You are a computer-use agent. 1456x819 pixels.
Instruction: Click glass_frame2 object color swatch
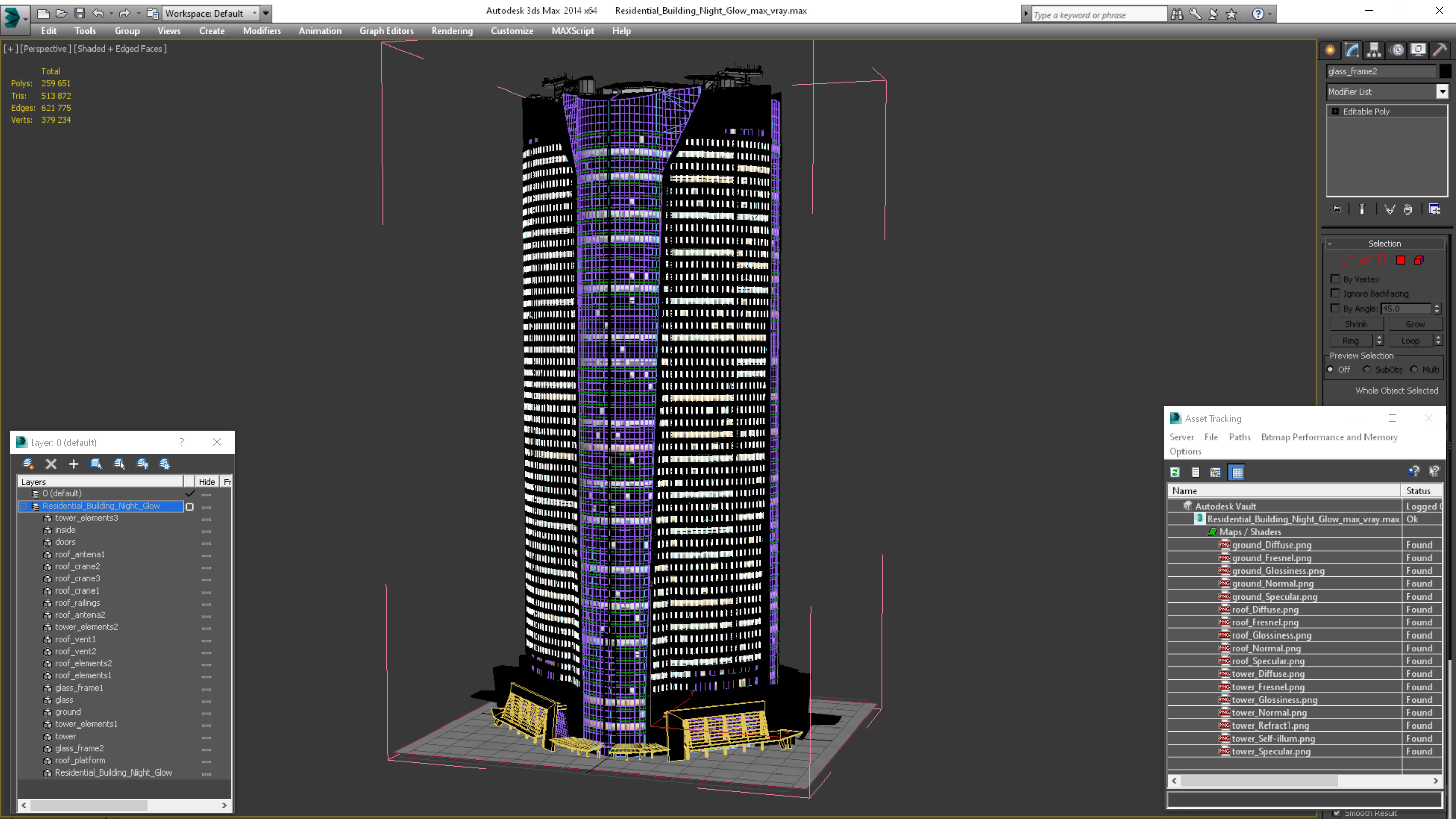coord(1445,71)
